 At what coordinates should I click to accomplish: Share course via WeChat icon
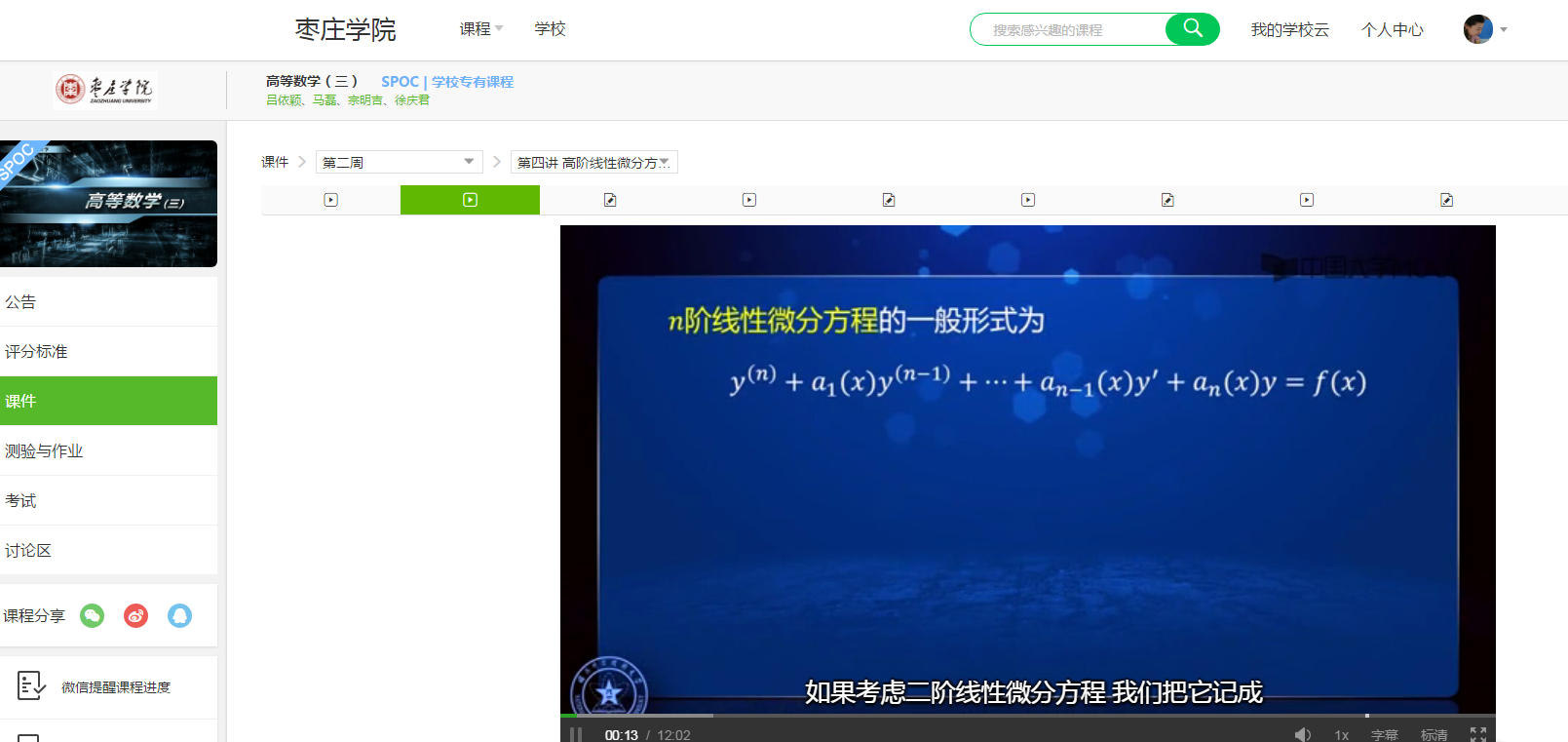(92, 616)
